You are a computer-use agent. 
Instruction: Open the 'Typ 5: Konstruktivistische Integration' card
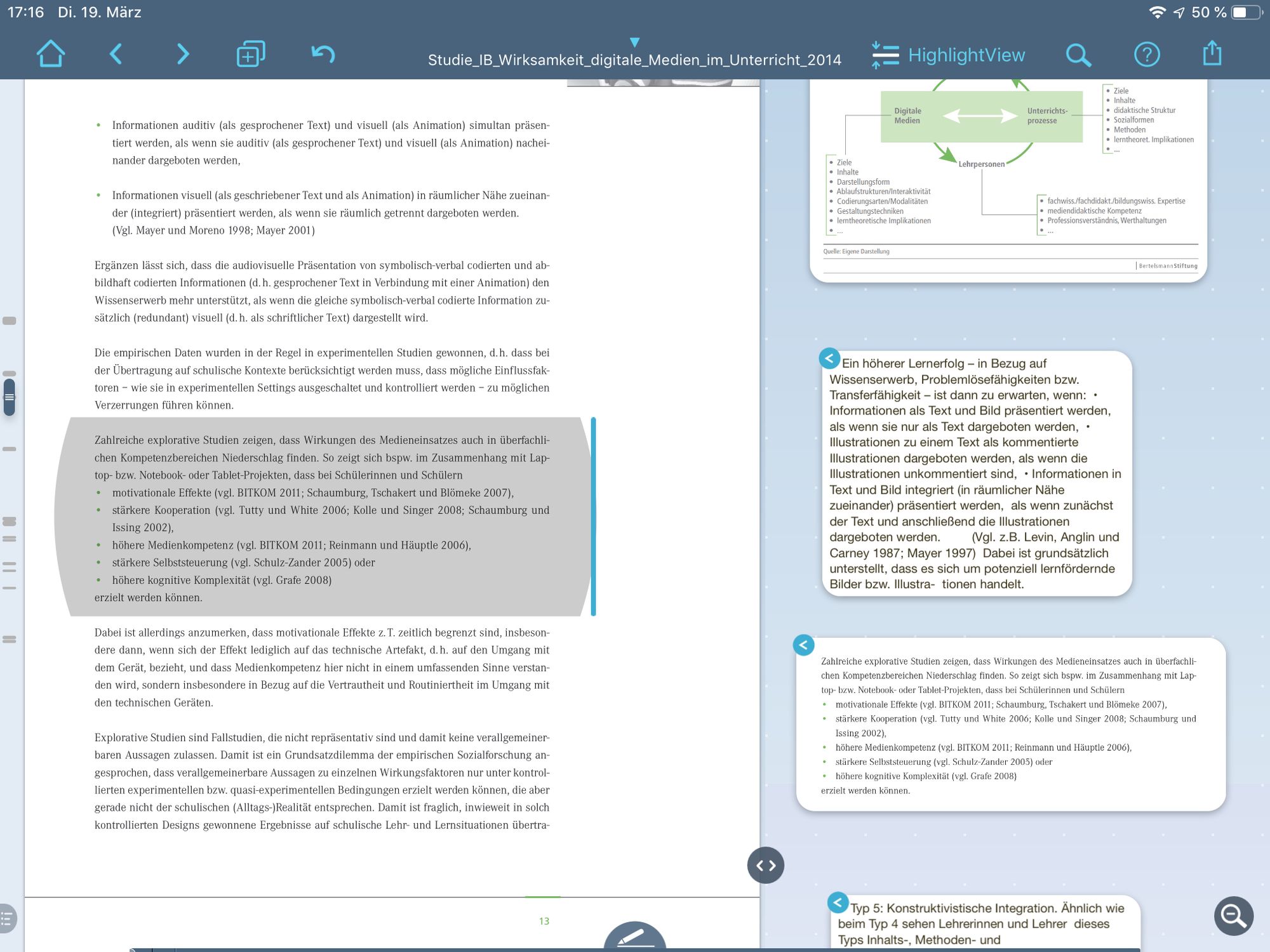tap(986, 923)
